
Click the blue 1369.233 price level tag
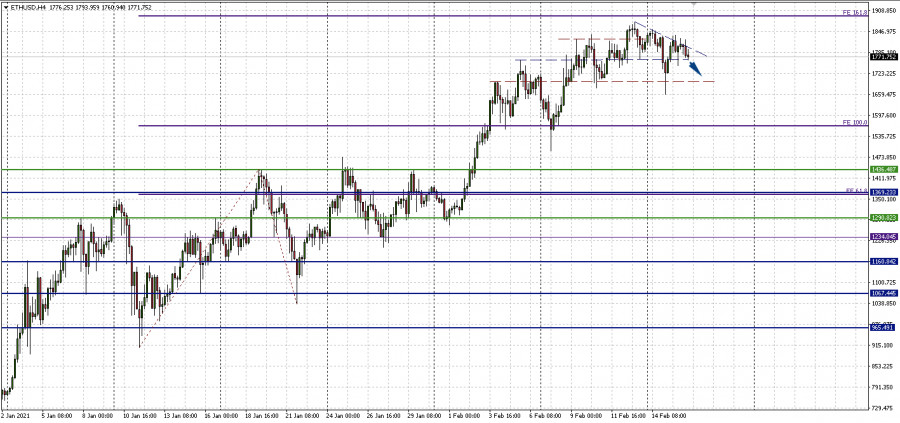[881, 192]
